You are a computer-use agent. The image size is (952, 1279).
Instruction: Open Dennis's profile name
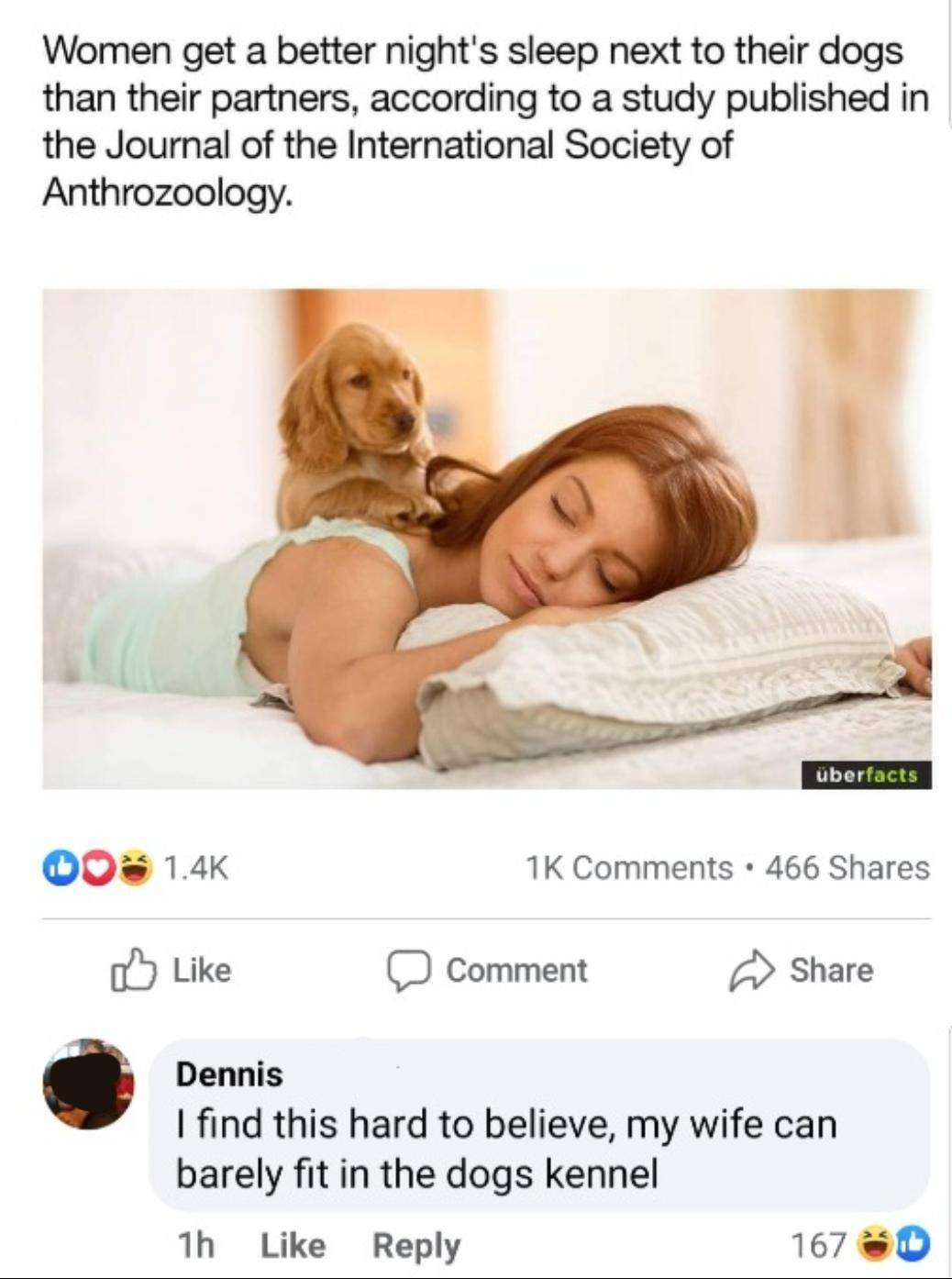click(x=229, y=1073)
